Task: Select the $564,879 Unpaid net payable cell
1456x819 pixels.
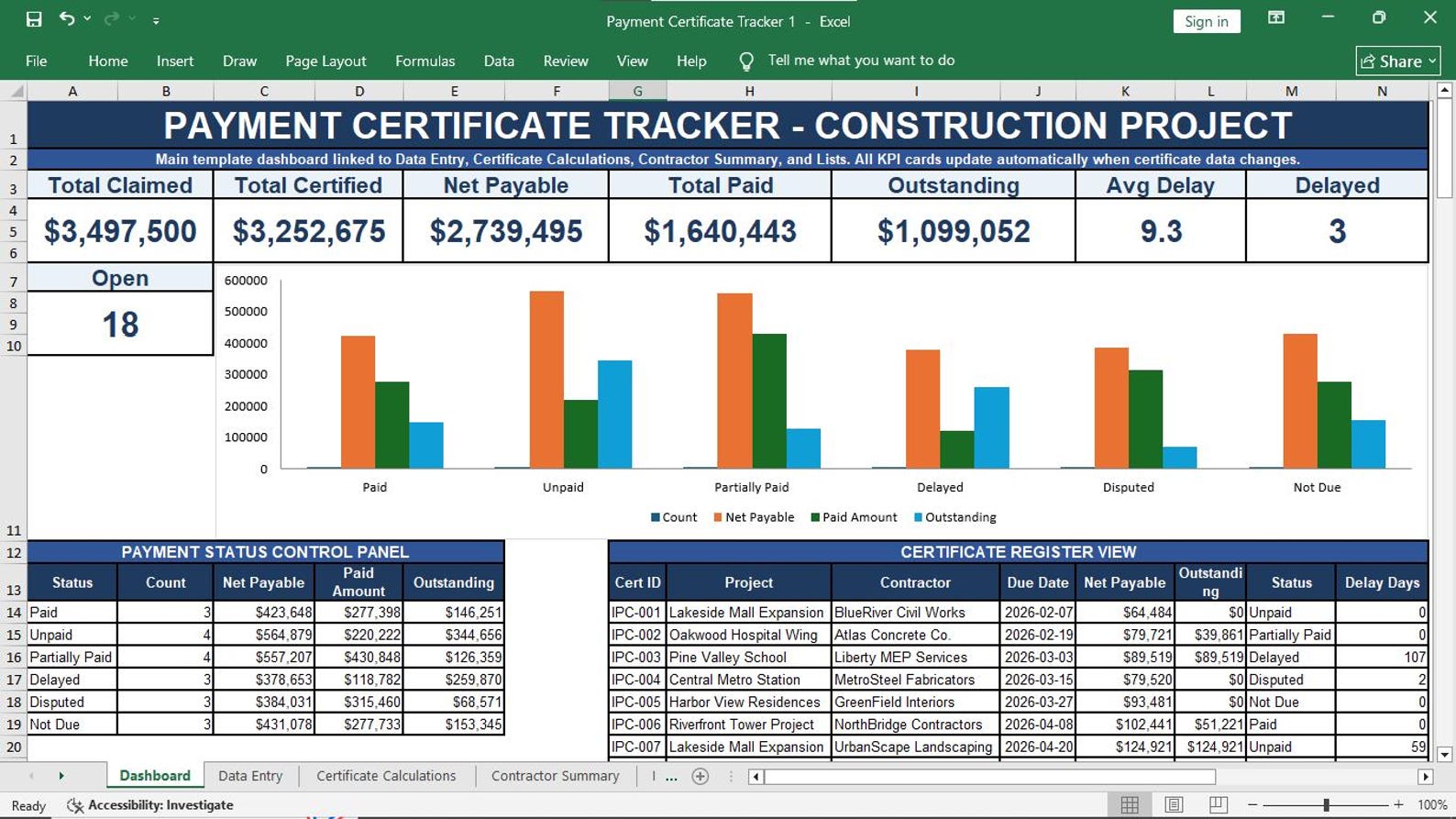Action: [x=263, y=635]
